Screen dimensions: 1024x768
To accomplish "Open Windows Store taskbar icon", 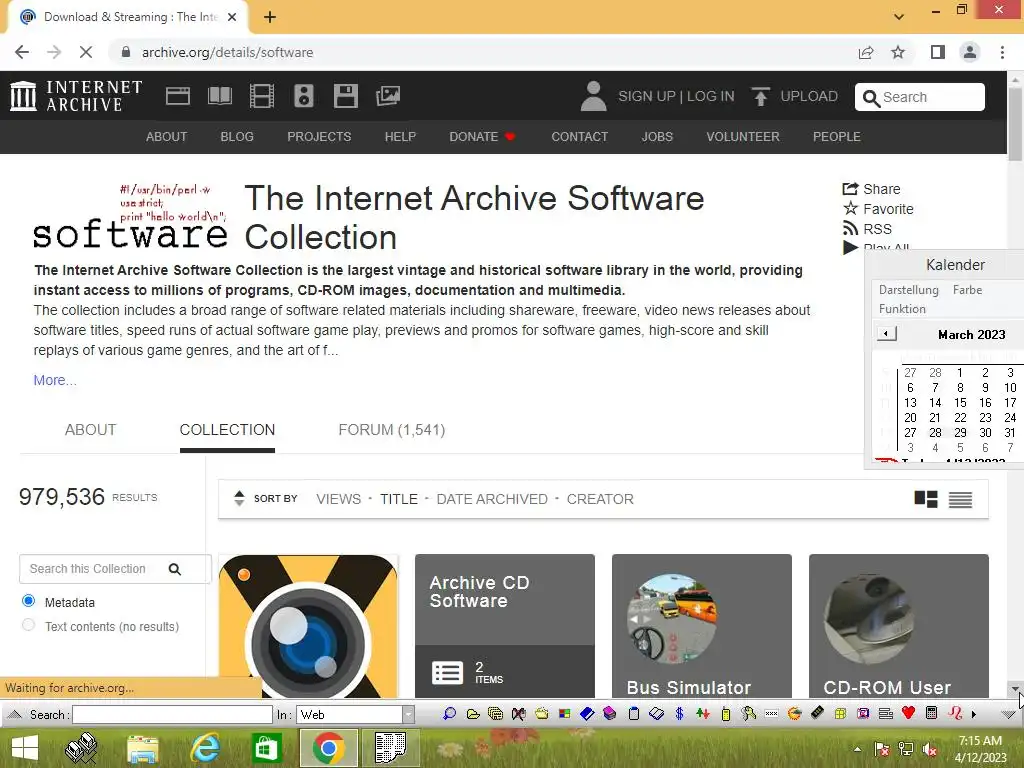I will click(x=266, y=748).
